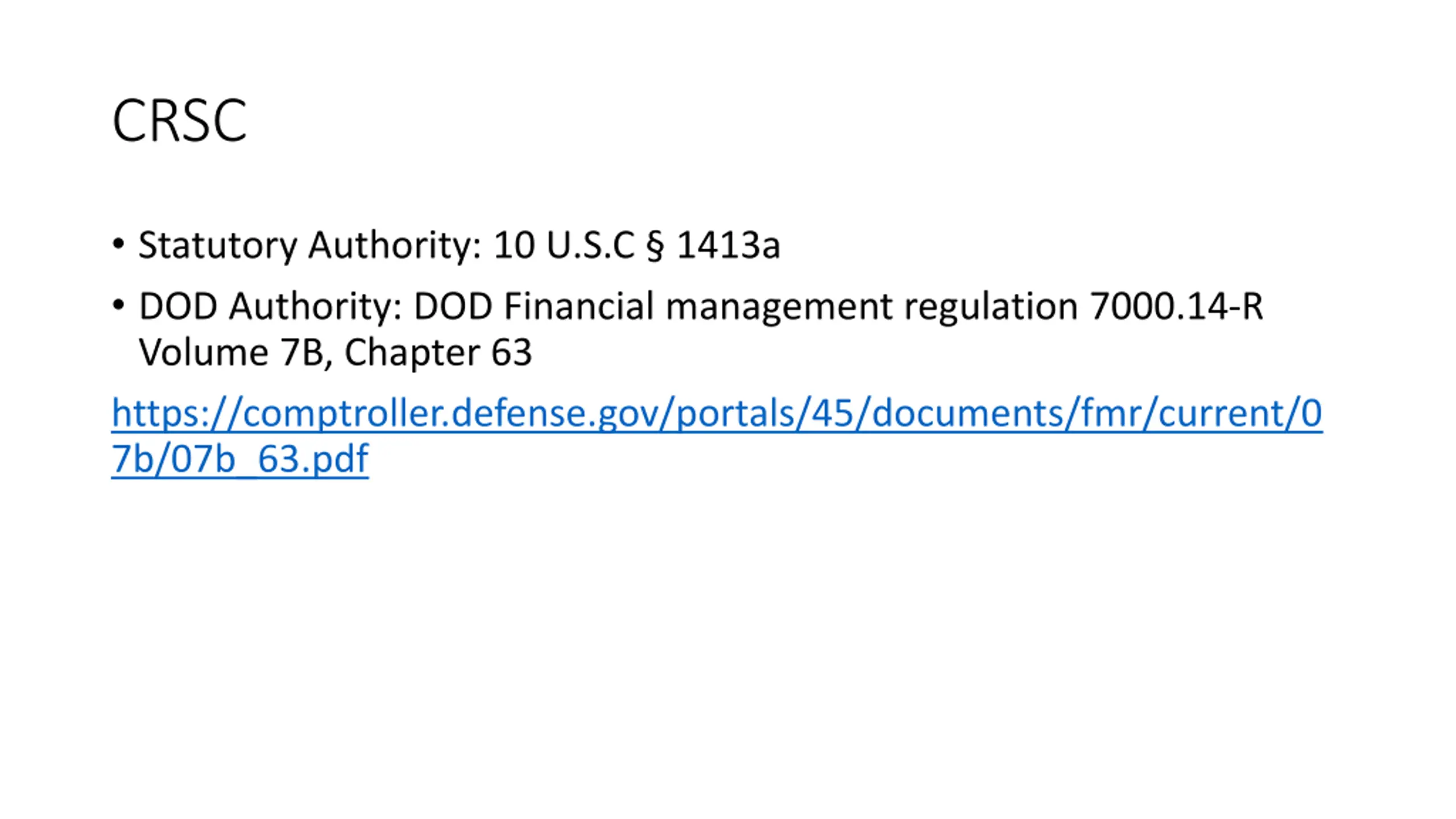Click the text Chapter 63
The width and height of the screenshot is (1456, 819).
coord(438,353)
